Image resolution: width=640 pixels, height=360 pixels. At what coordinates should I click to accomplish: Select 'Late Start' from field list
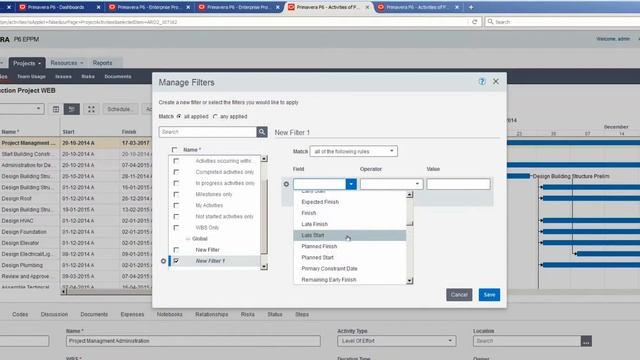(x=350, y=235)
